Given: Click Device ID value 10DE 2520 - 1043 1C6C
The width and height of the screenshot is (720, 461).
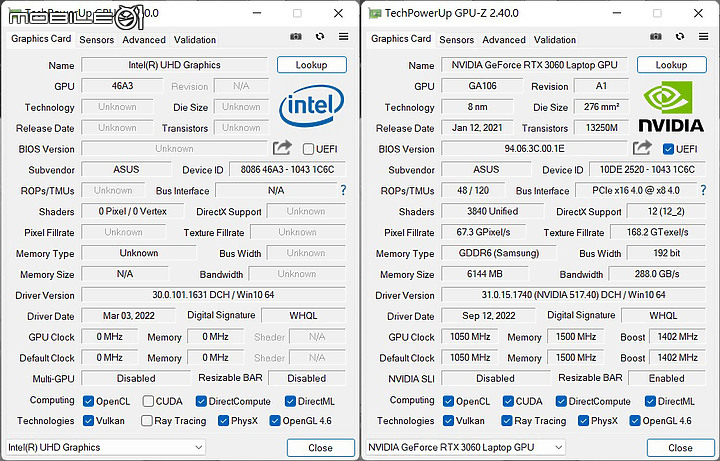Looking at the screenshot, I should coord(647,169).
